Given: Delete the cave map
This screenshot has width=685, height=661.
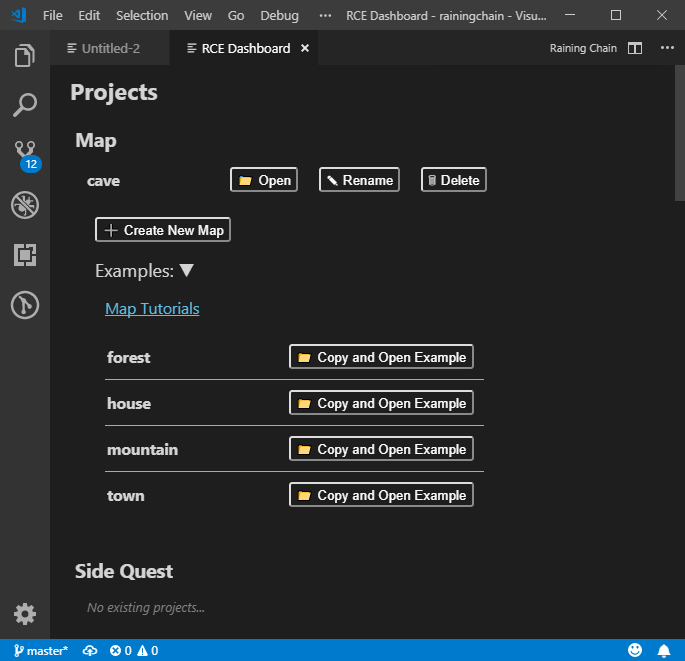Looking at the screenshot, I should pyautogui.click(x=453, y=180).
